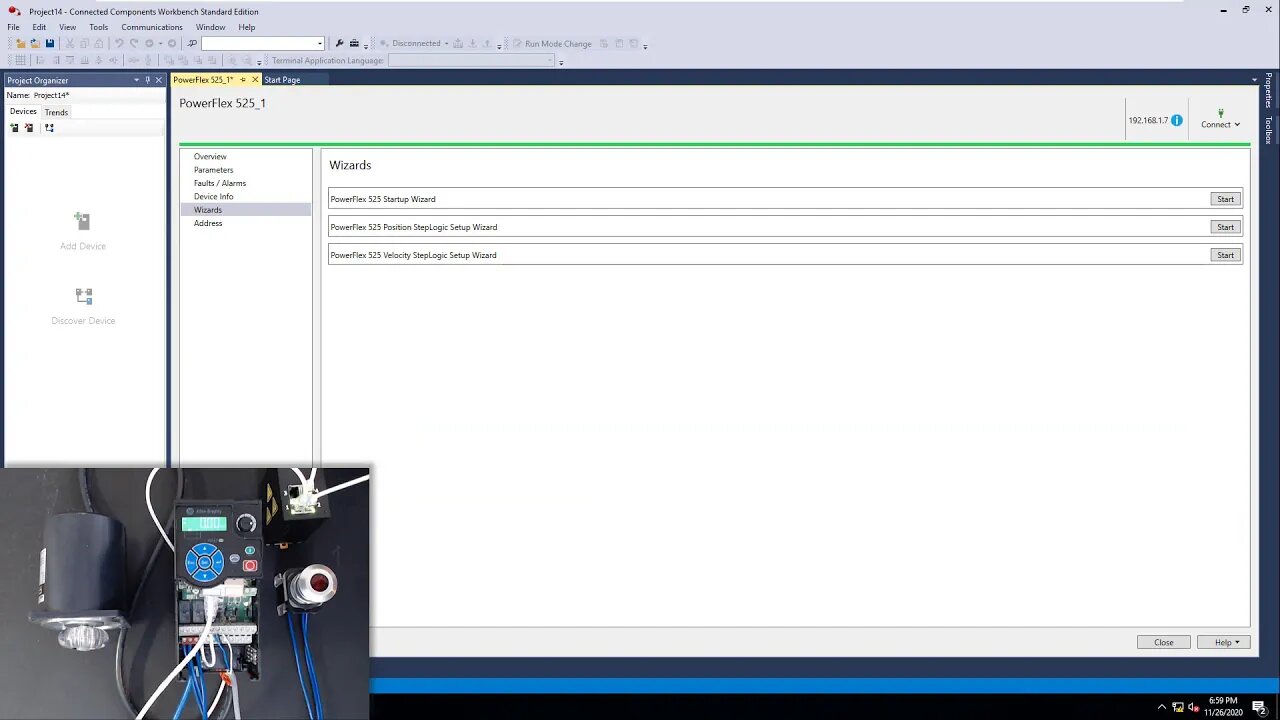This screenshot has height=720, width=1280.
Task: Show hidden system tray icons
Action: [x=1162, y=707]
